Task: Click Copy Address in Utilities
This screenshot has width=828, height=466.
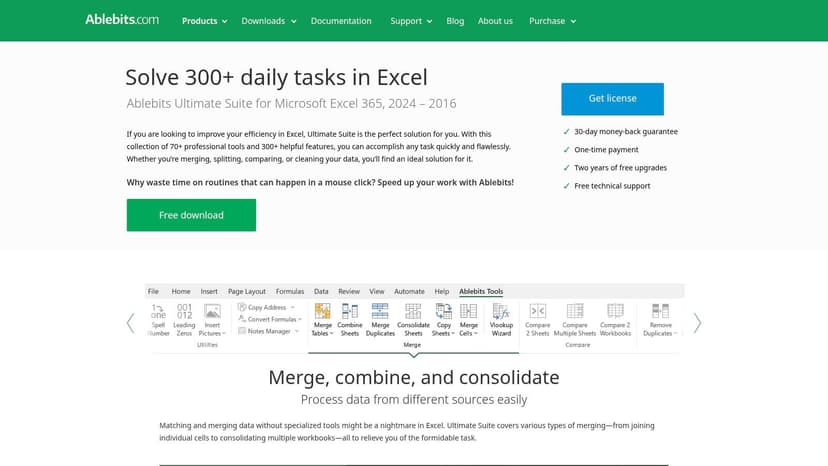Action: coord(266,307)
